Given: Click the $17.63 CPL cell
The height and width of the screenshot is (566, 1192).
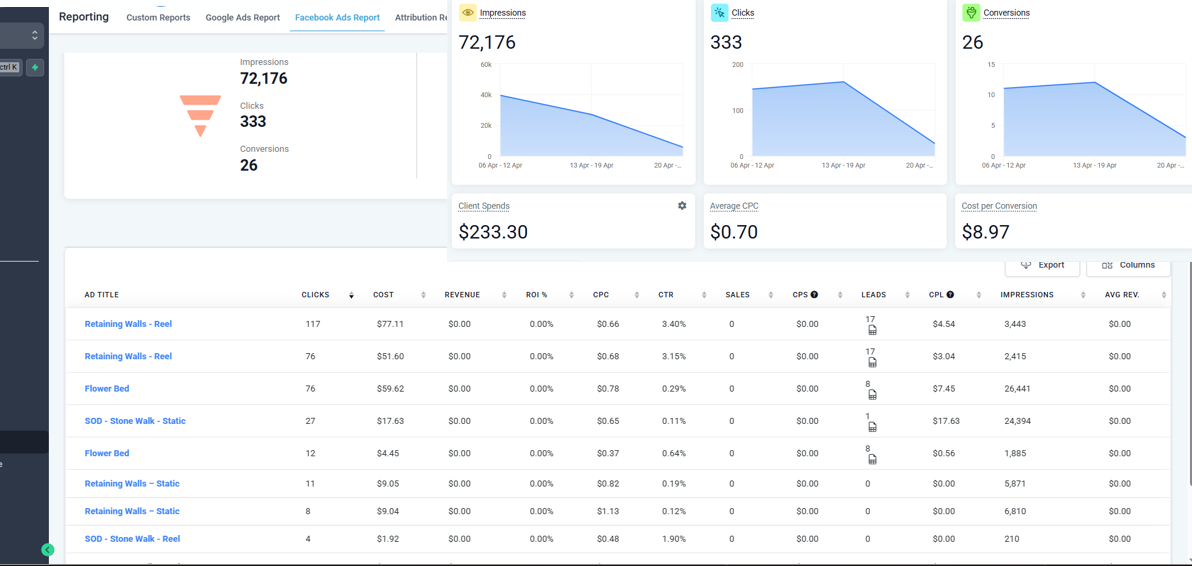Looking at the screenshot, I should (946, 421).
